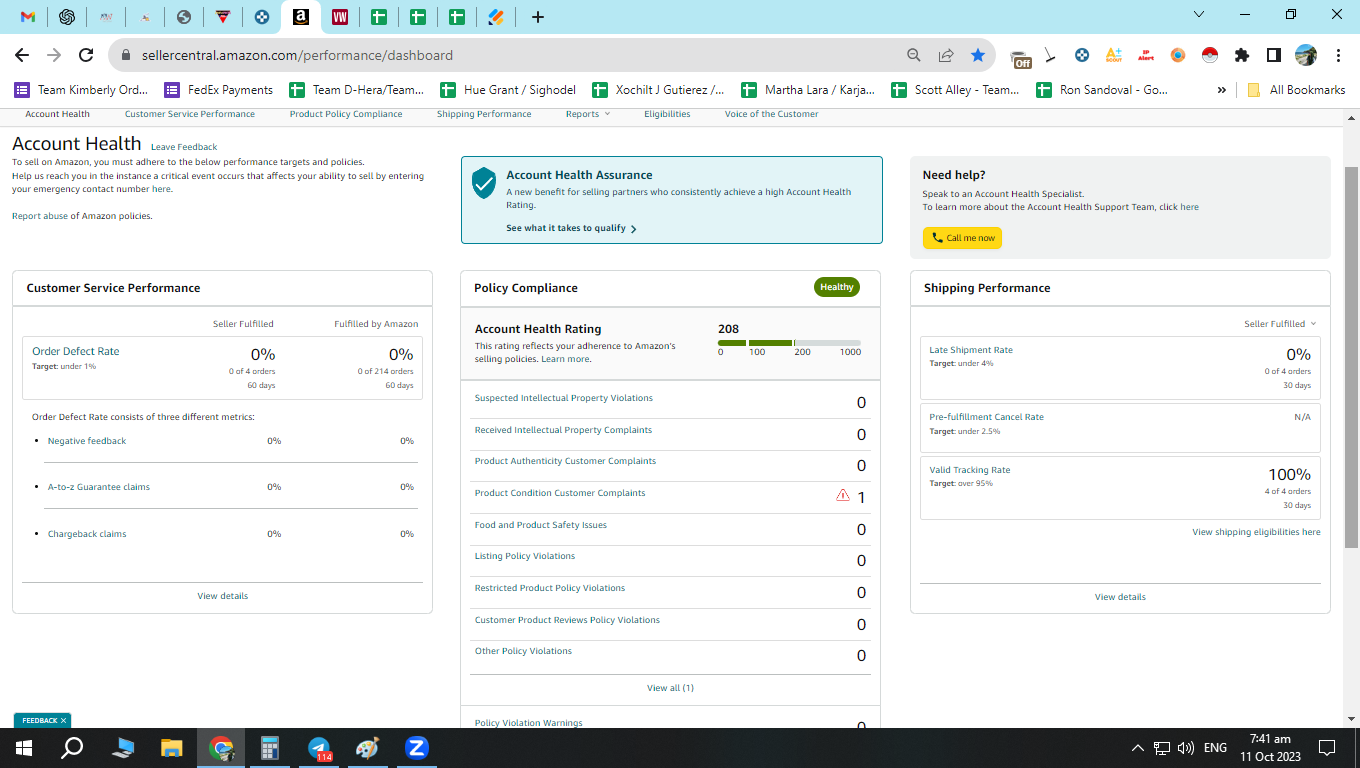Open the Hue Grant / Sighodel bookmark
The width and height of the screenshot is (1360, 768).
coord(508,90)
